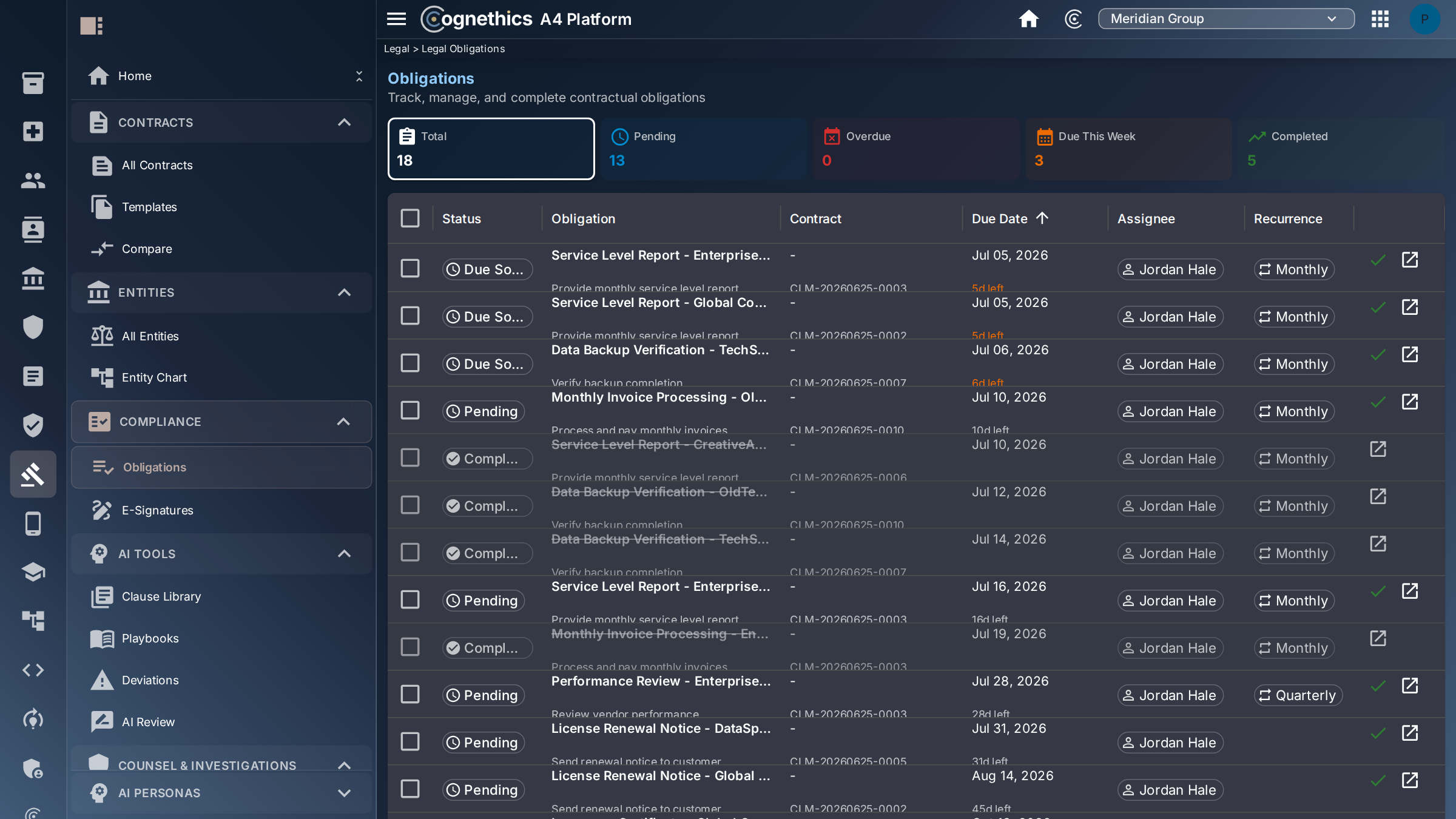
Task: Open the shield checkmark icon in left rail
Action: pos(33,425)
